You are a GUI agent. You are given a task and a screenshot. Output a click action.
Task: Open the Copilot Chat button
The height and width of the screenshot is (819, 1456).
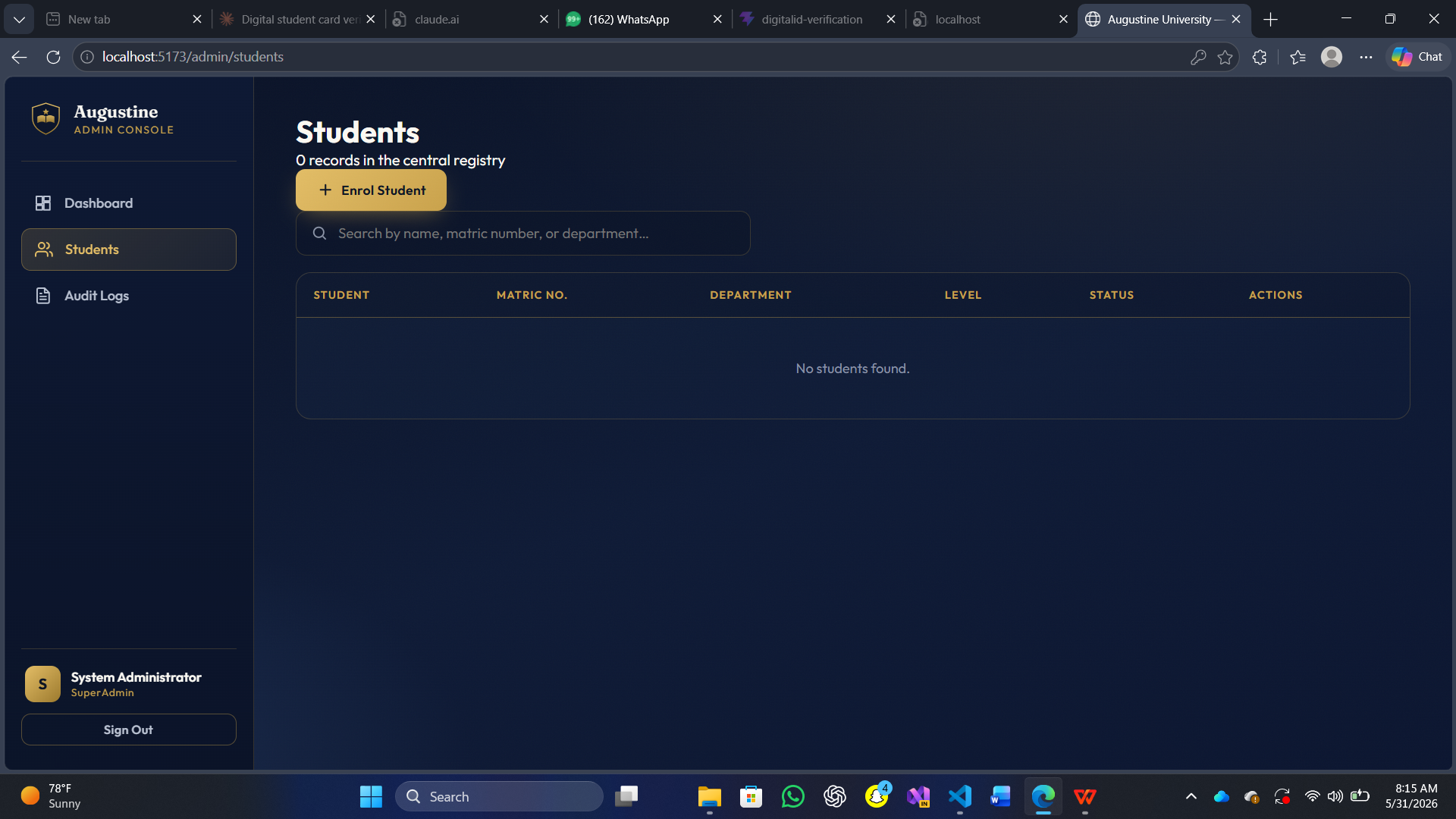1417,57
